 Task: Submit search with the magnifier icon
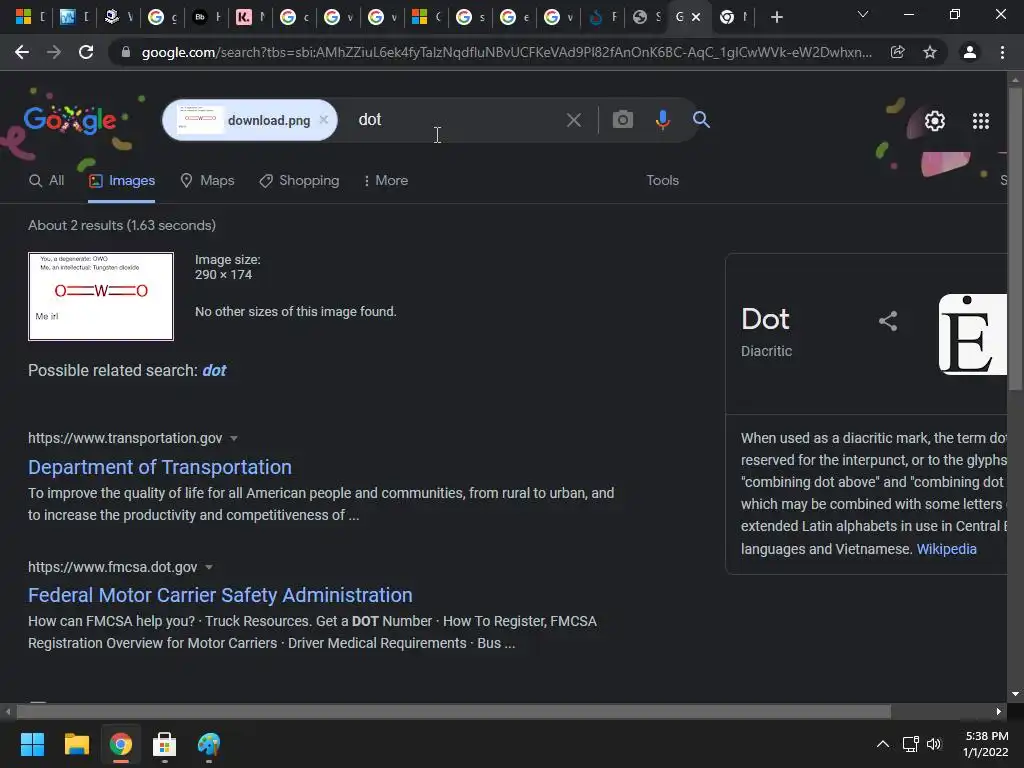(x=701, y=120)
